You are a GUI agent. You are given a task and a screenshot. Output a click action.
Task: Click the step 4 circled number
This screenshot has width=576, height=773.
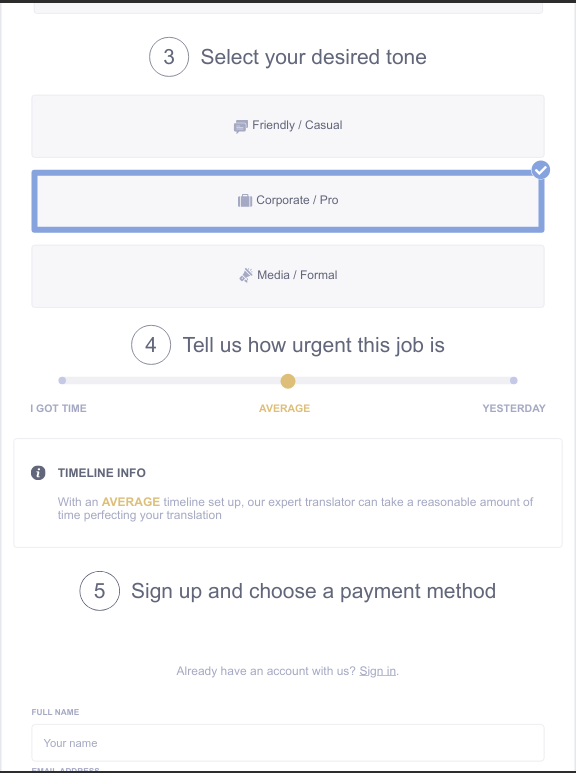(151, 345)
